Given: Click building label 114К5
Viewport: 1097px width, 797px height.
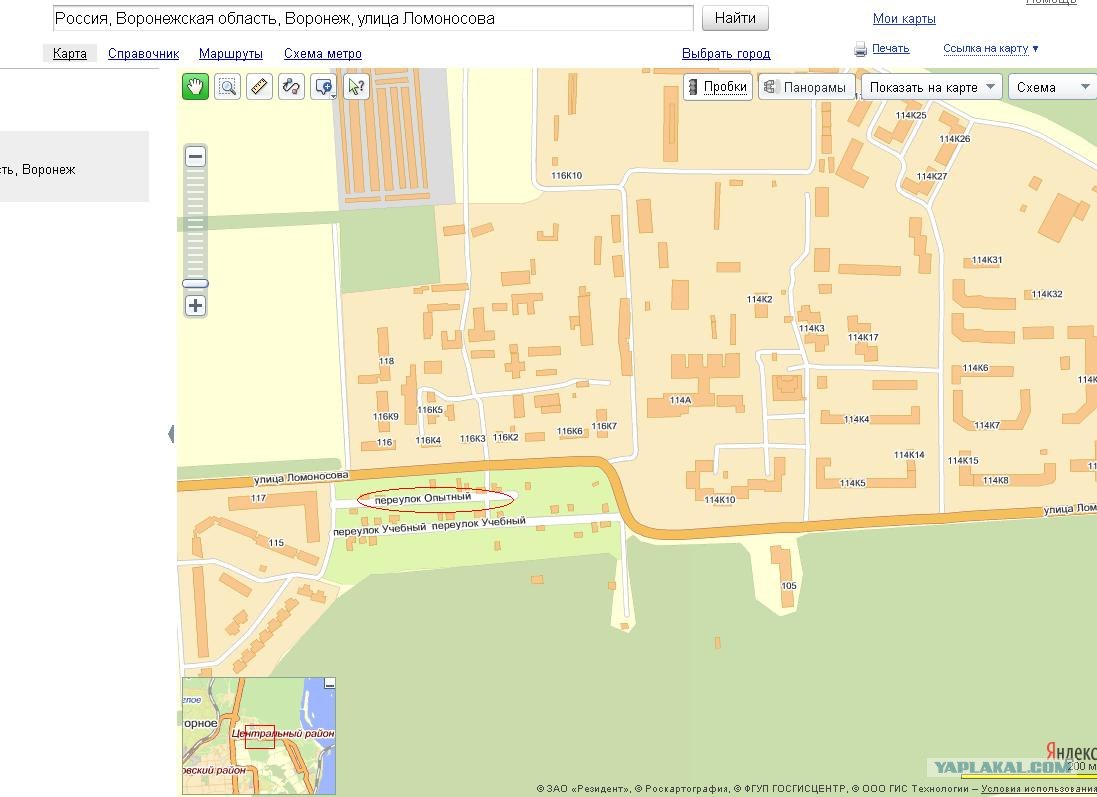Looking at the screenshot, I should pos(852,483).
